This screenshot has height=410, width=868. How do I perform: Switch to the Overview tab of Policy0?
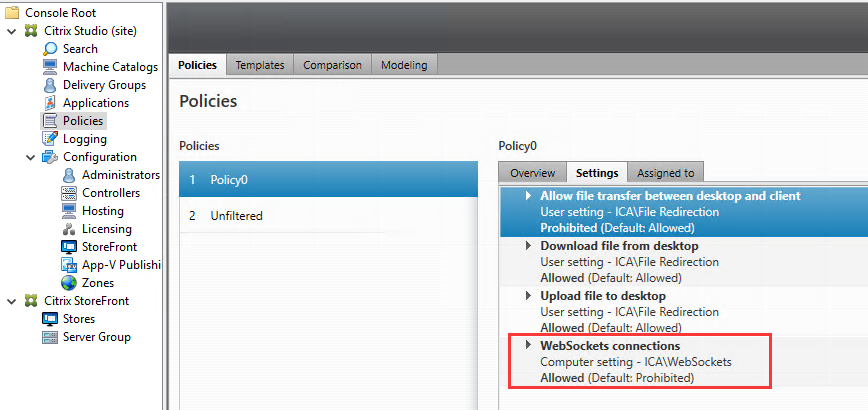(x=533, y=173)
